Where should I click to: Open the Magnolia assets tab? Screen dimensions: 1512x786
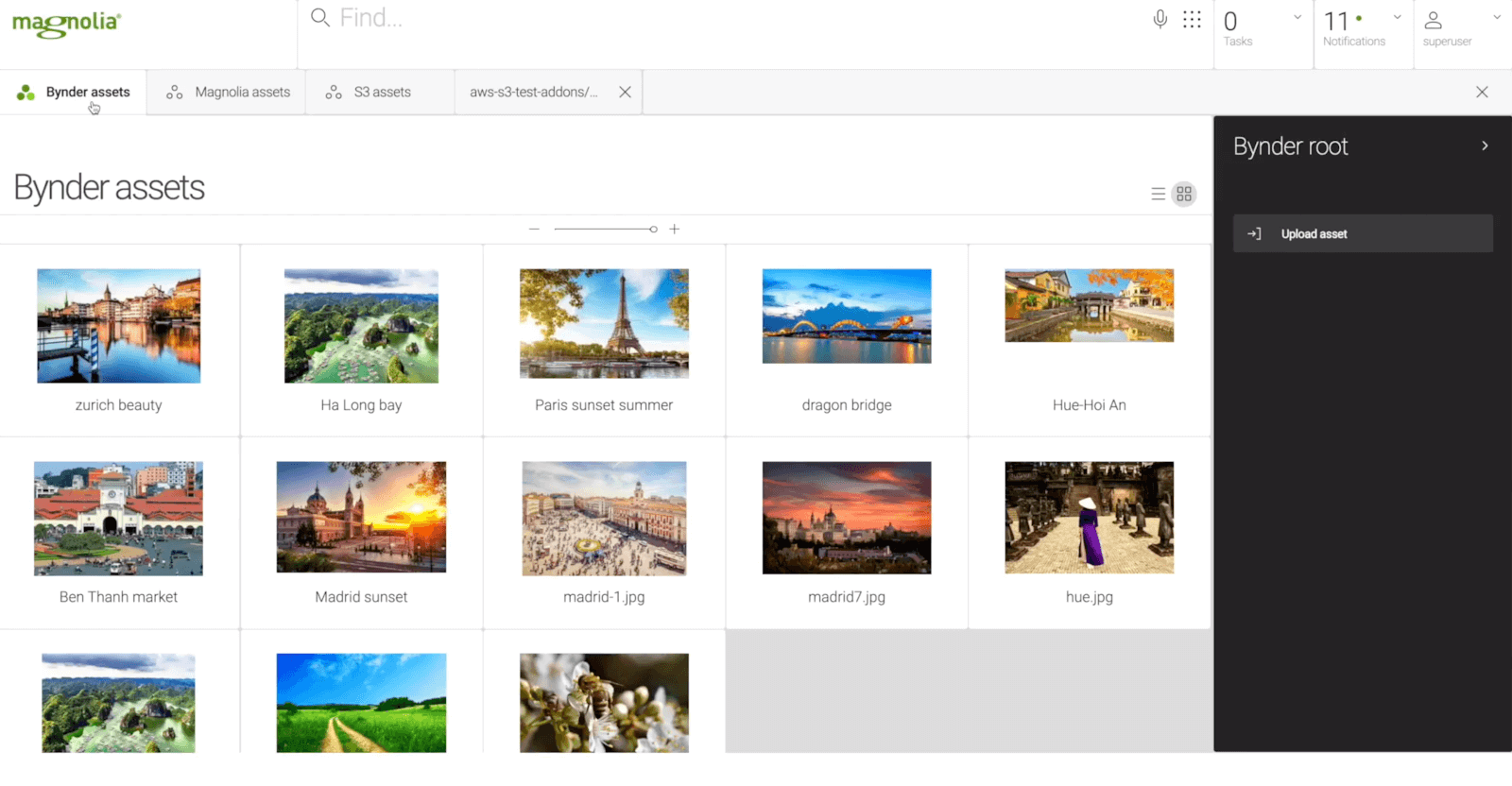[228, 93]
